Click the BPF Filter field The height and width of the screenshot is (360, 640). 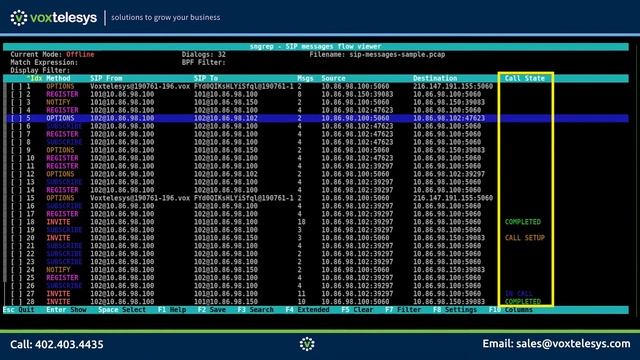click(204, 62)
